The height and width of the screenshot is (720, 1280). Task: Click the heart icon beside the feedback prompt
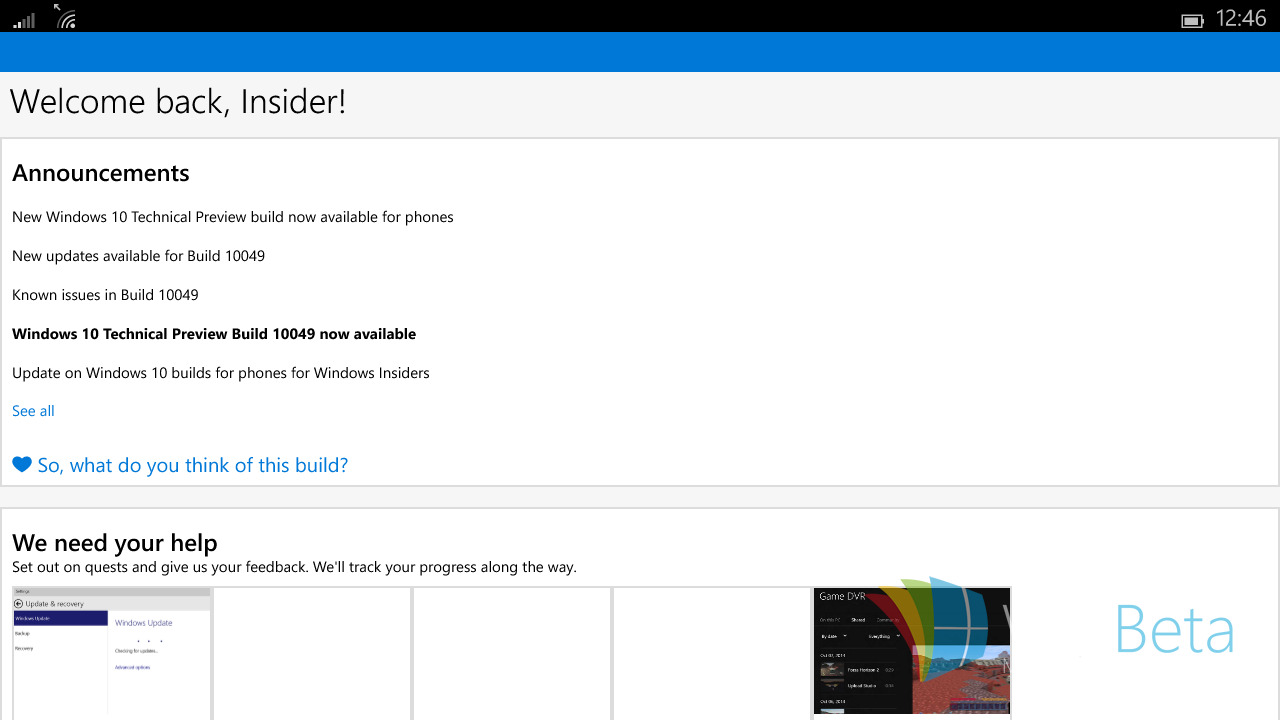(21, 464)
